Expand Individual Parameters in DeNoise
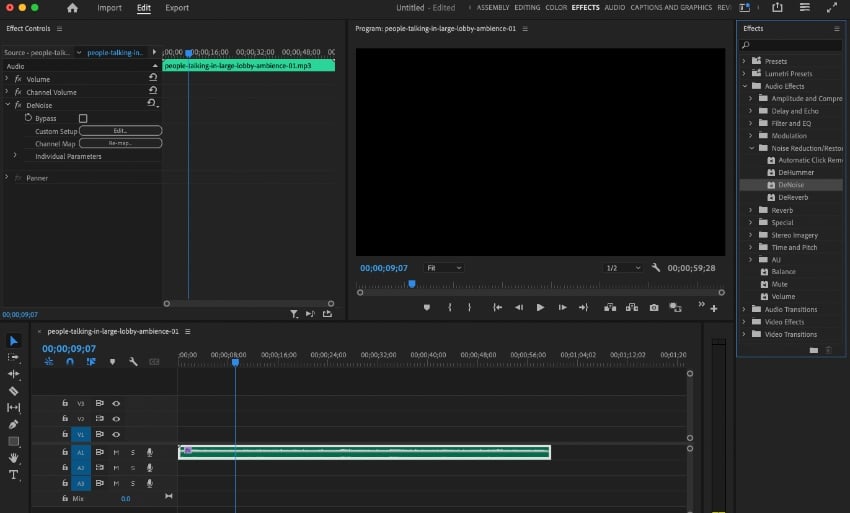This screenshot has width=850, height=513. click(x=15, y=156)
